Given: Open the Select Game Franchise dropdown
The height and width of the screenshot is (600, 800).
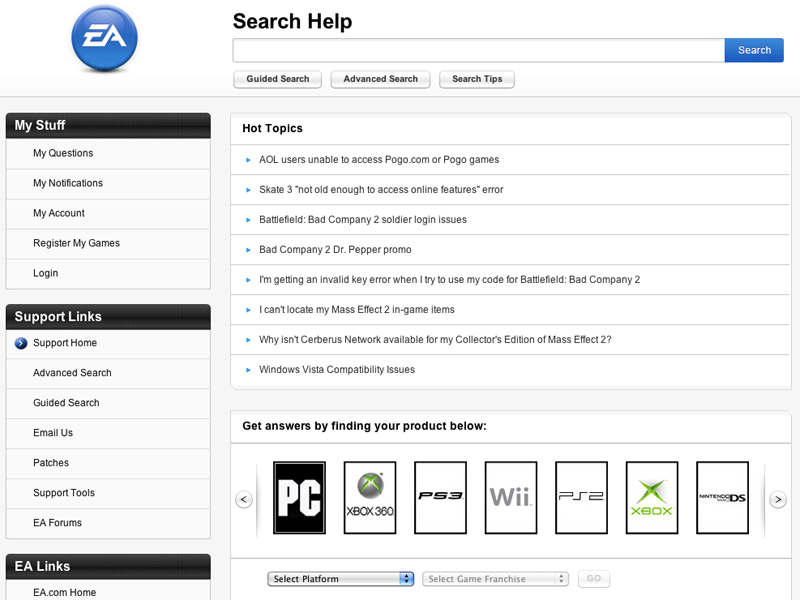Looking at the screenshot, I should pyautogui.click(x=495, y=579).
